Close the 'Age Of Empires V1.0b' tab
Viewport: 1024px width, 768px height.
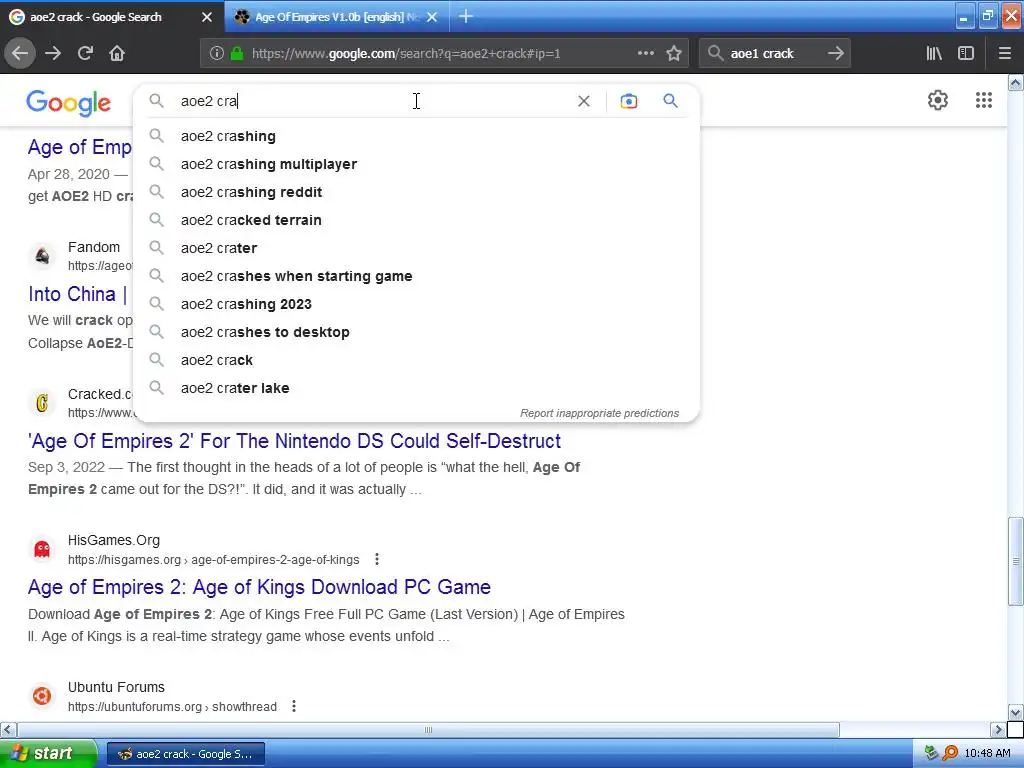coord(432,17)
